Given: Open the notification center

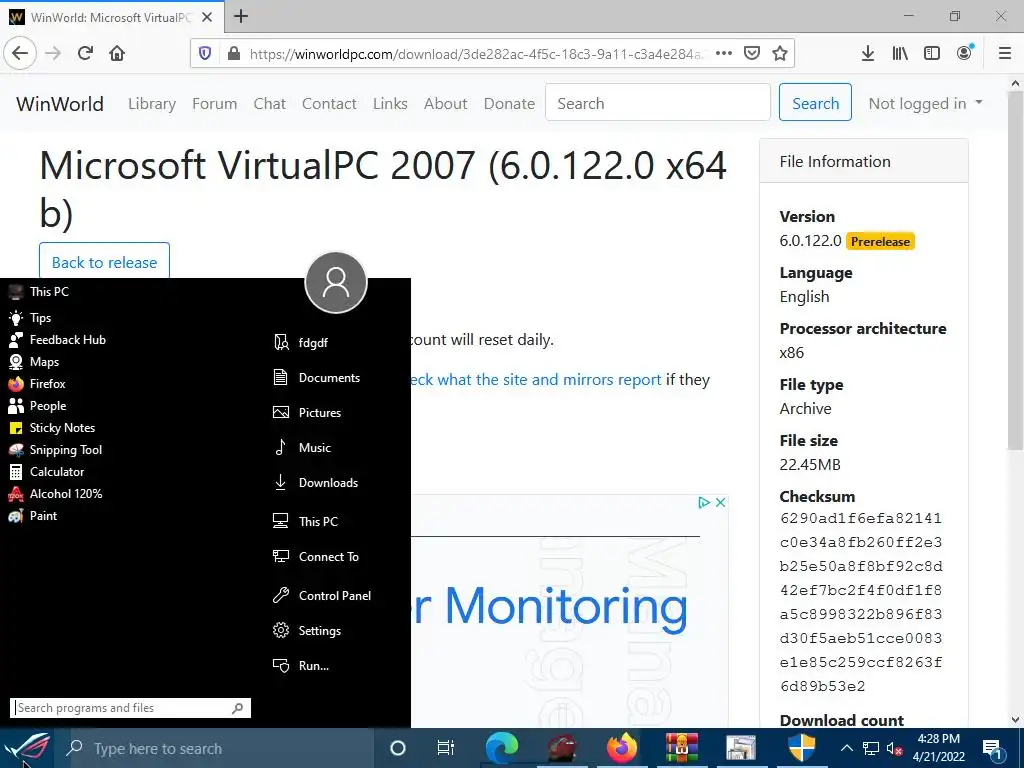Looking at the screenshot, I should 993,748.
